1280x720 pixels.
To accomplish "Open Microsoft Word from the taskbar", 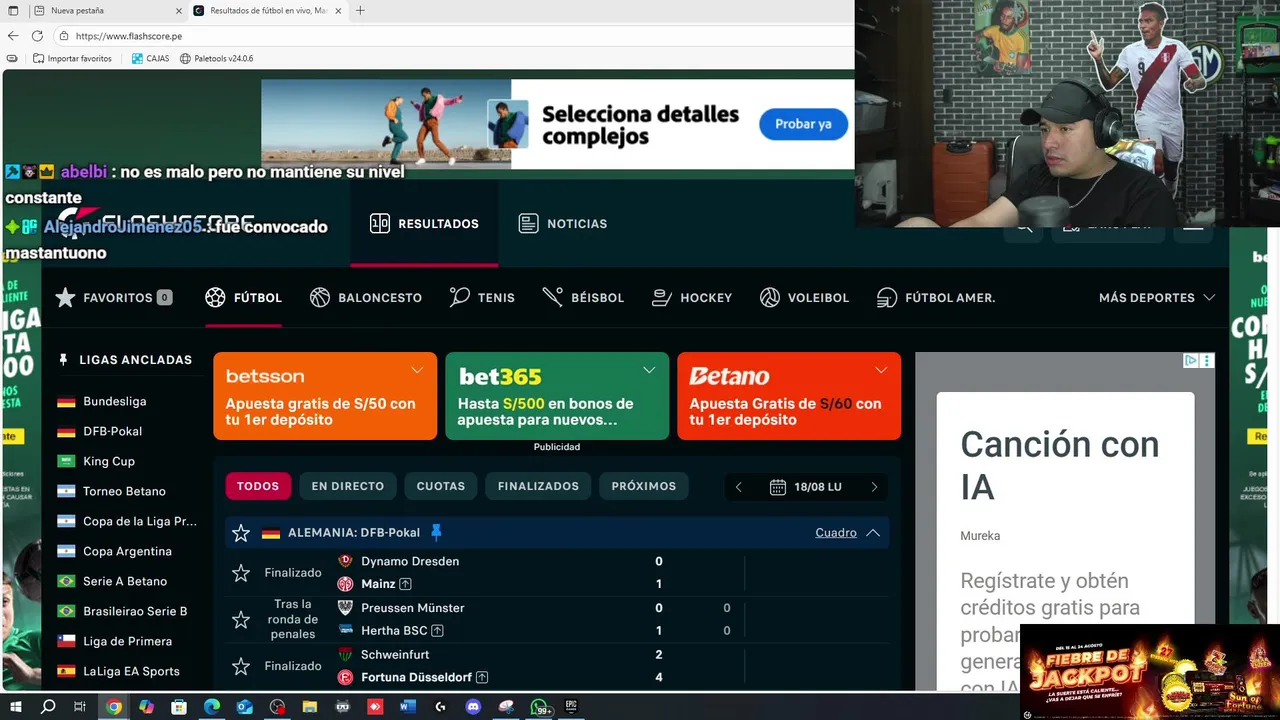I will pyautogui.click(x=408, y=707).
